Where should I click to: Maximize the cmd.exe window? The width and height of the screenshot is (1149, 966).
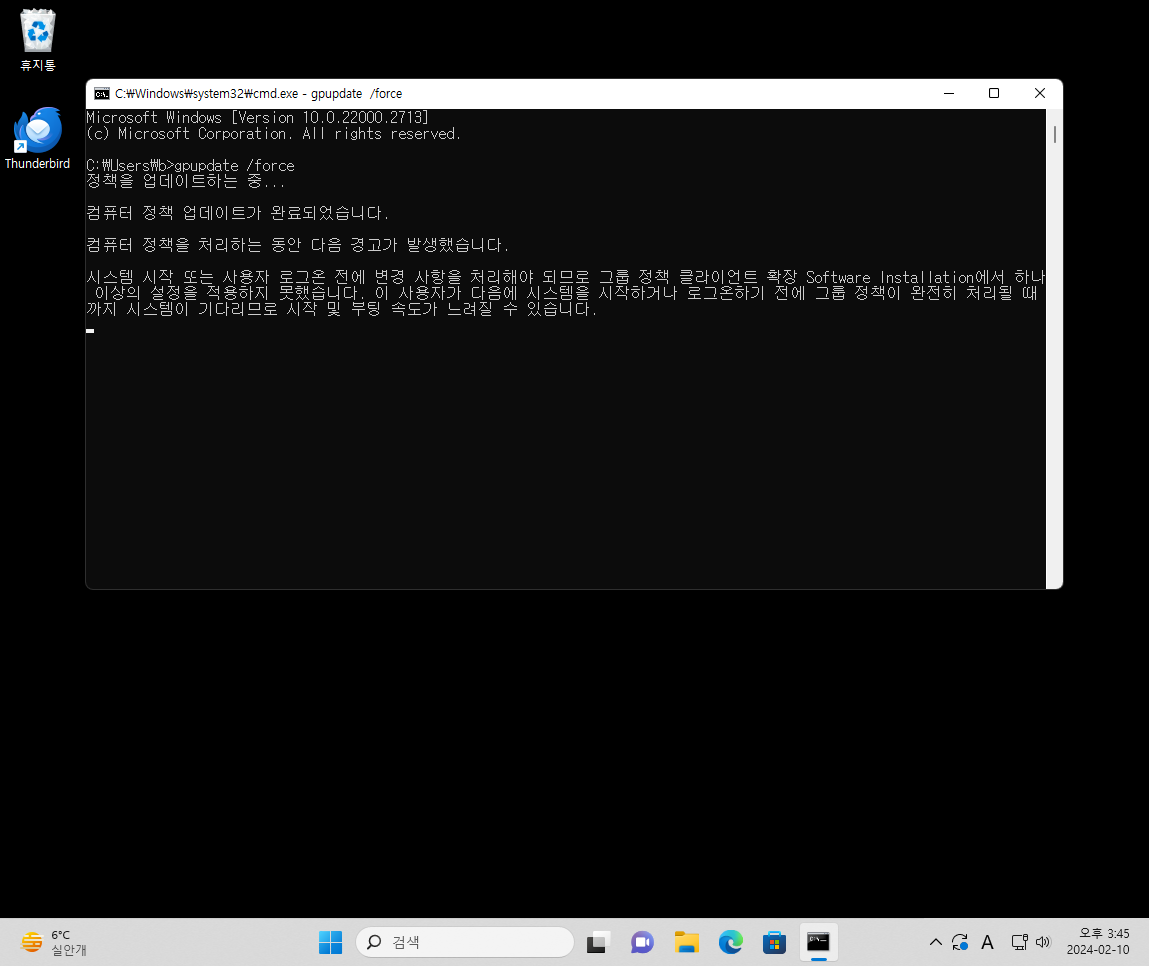coord(994,94)
